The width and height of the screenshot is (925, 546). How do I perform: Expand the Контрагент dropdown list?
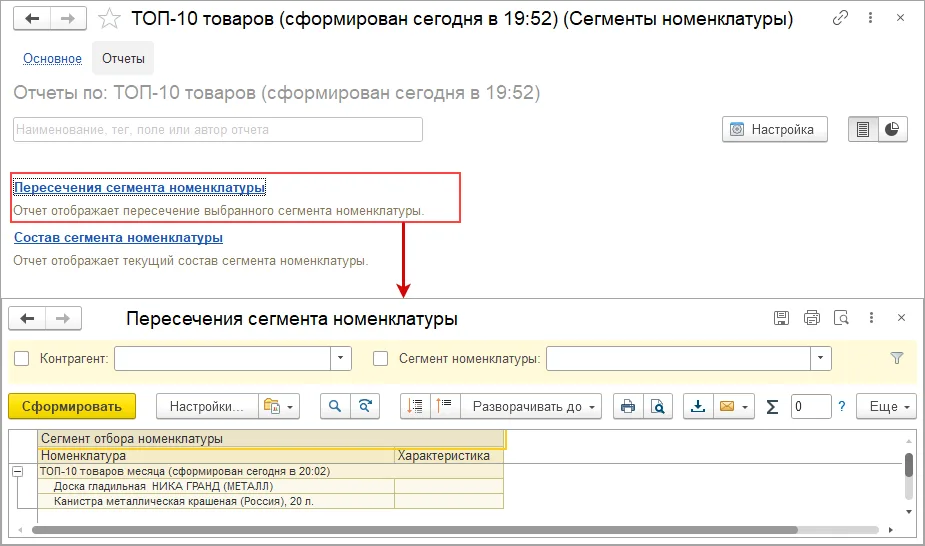click(x=340, y=358)
